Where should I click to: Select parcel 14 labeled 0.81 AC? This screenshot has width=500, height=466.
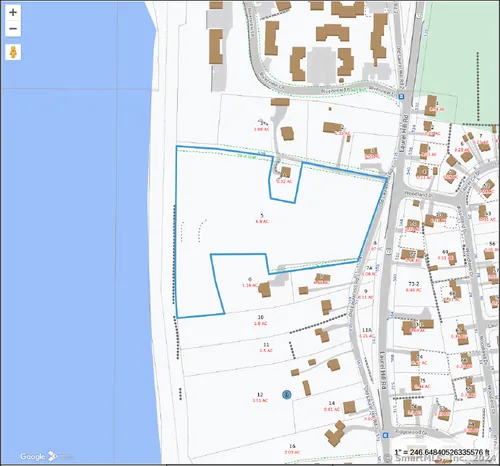coord(332,406)
